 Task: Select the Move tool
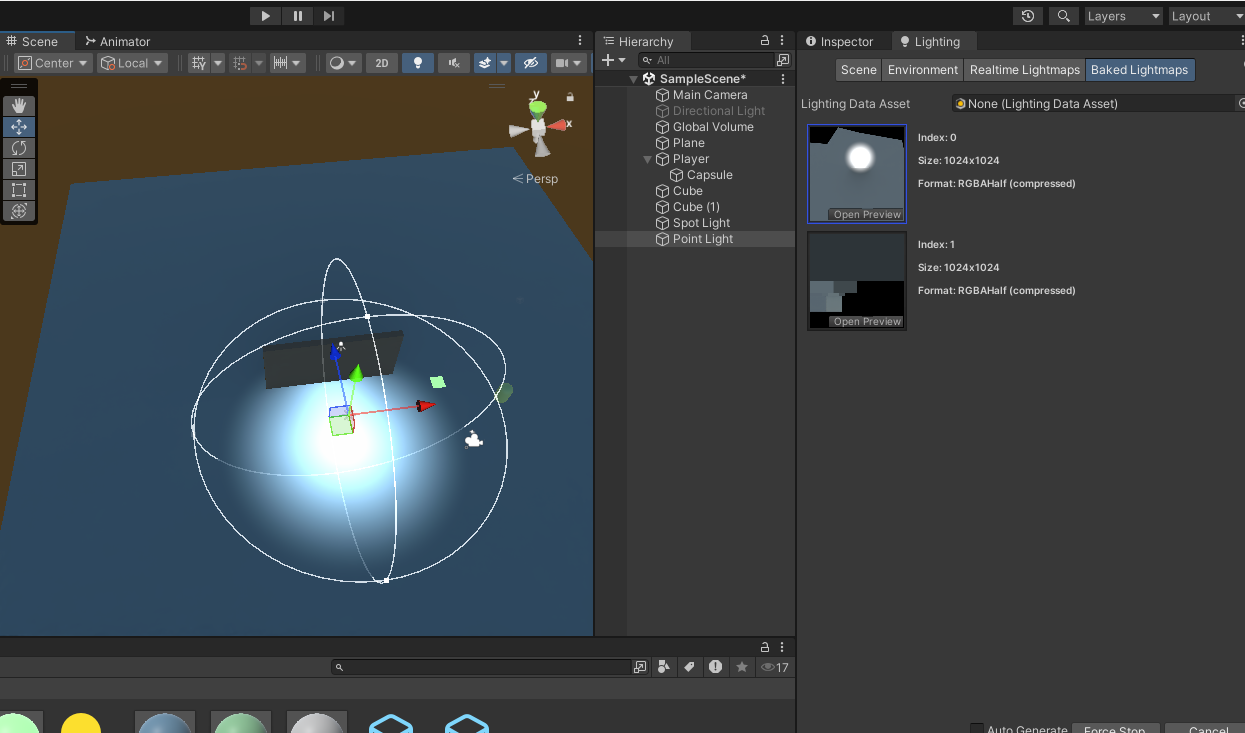[19, 127]
